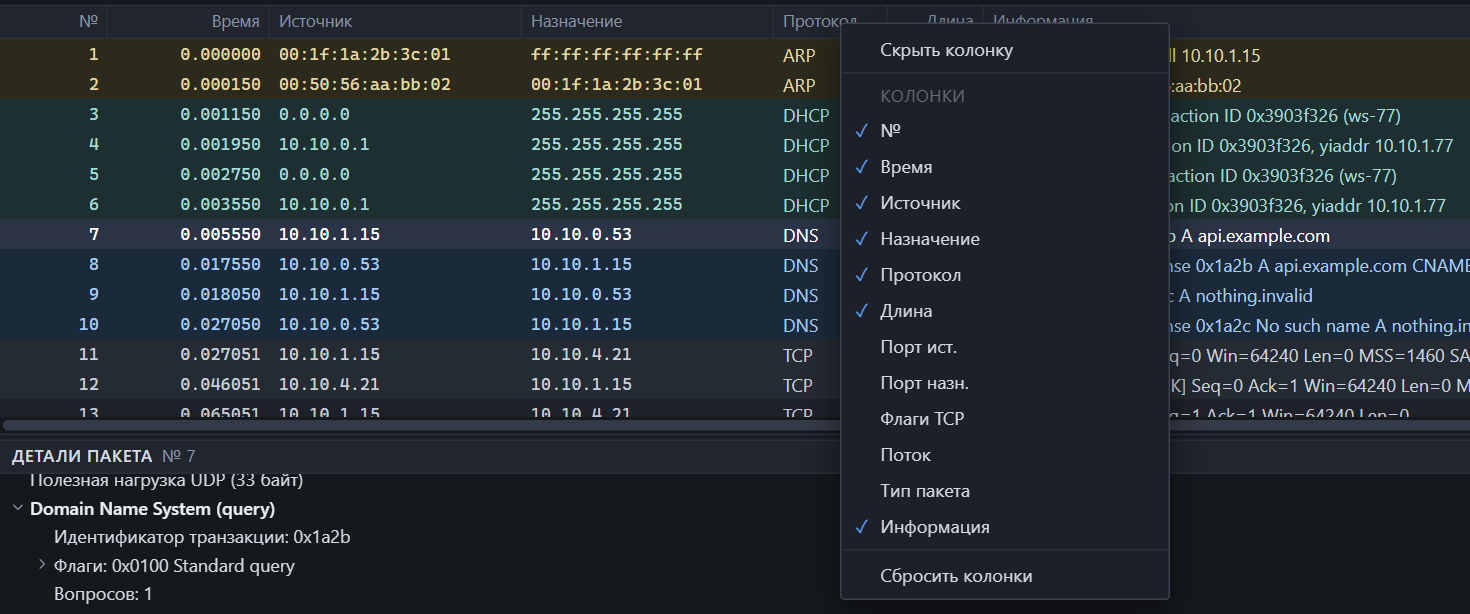The image size is (1470, 614).
Task: Uncheck the '№' column in the menu
Action: tap(1005, 130)
